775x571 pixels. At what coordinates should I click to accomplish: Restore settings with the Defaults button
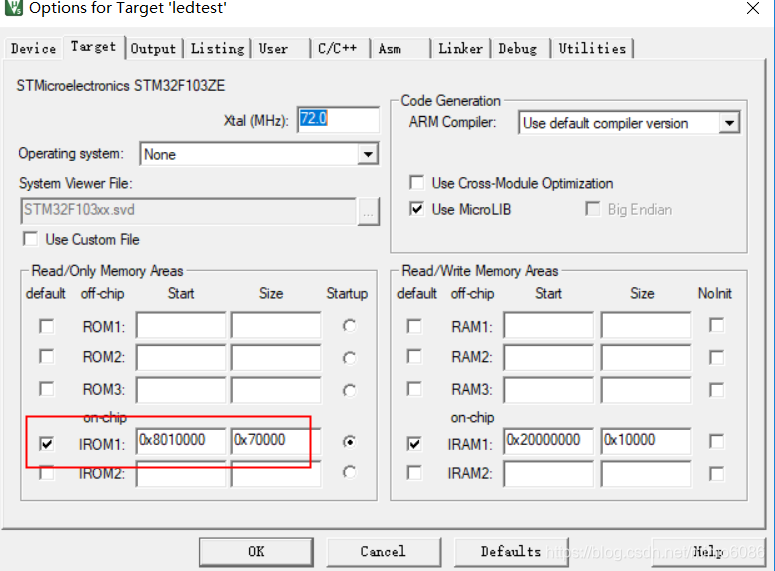(511, 552)
